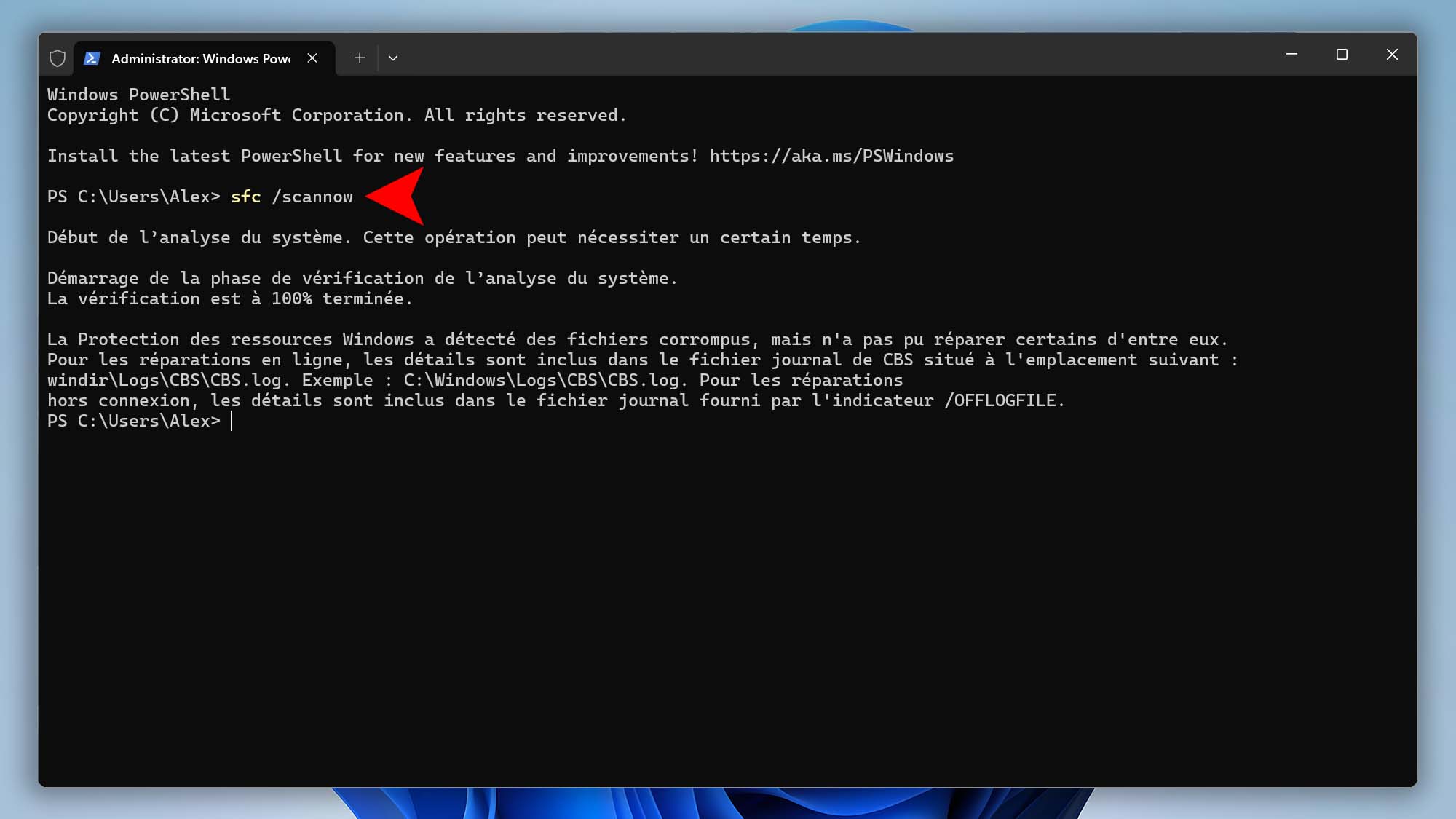Viewport: 1456px width, 819px height.
Task: Expand the new-tab profile dropdown chevron
Action: click(x=393, y=58)
